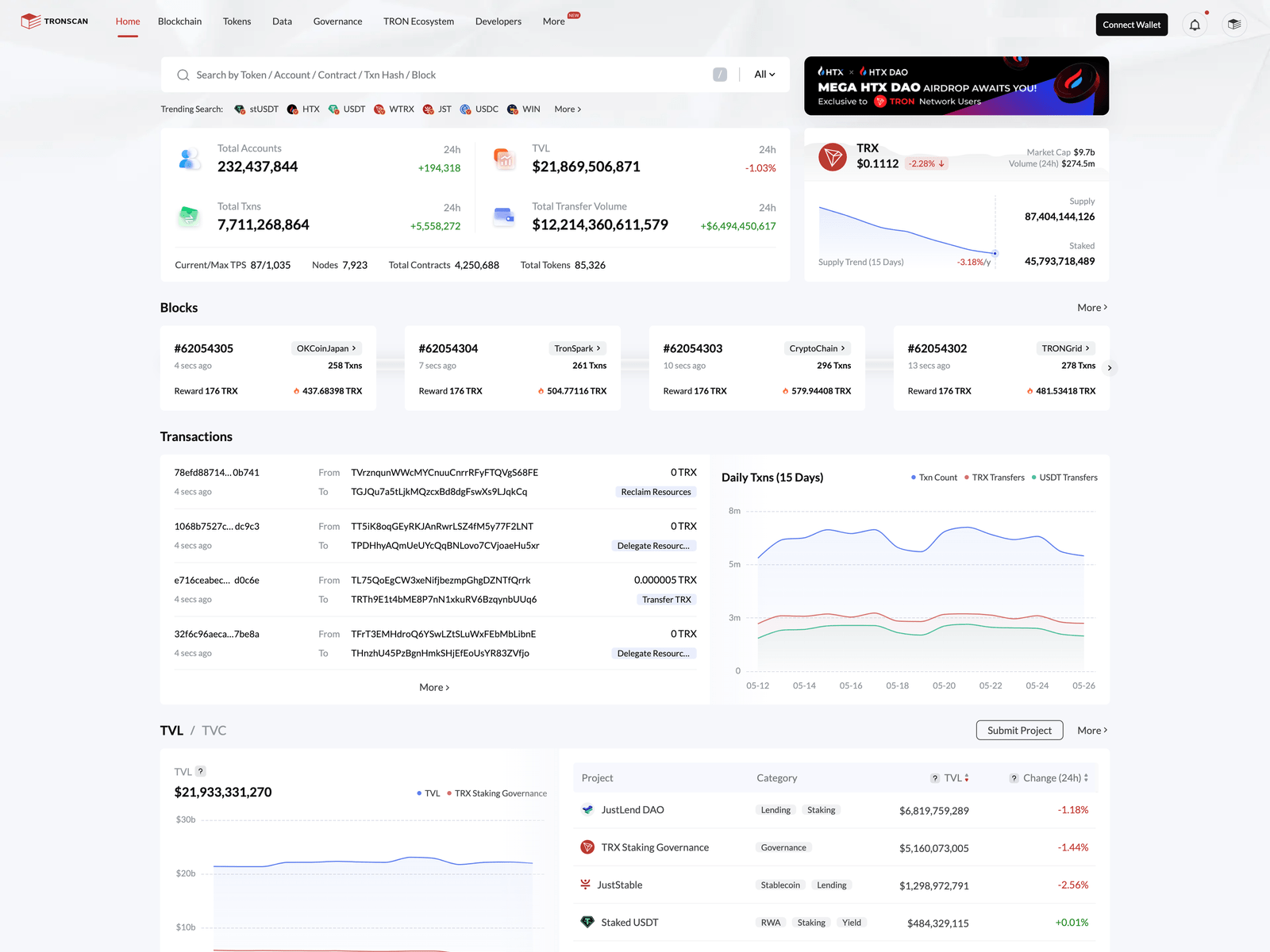Expand More trending search tokens
This screenshot has height=952, width=1270.
click(568, 109)
